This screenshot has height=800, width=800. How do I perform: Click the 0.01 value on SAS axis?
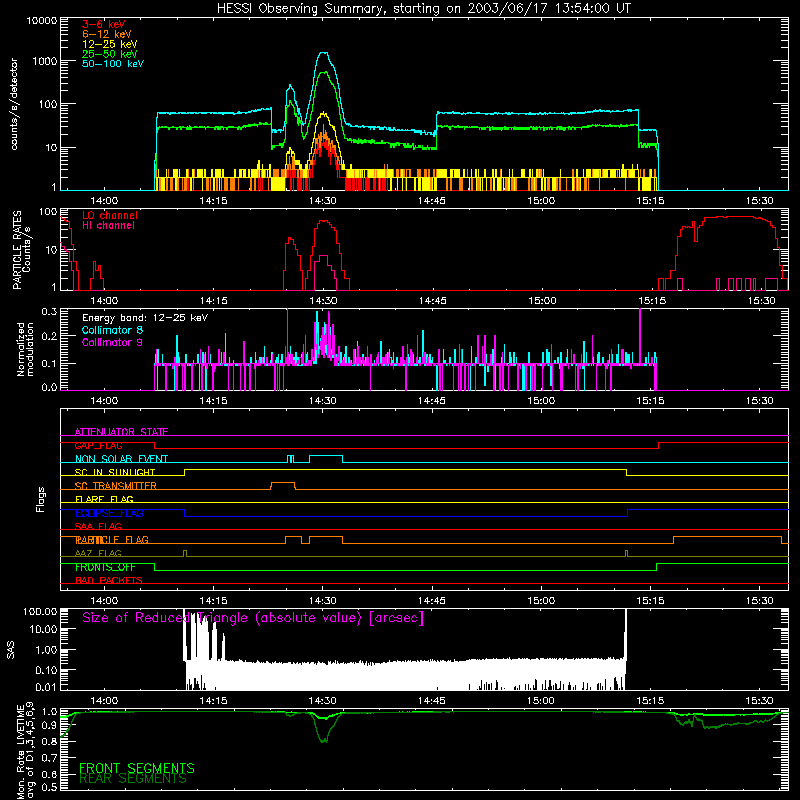tap(46, 687)
